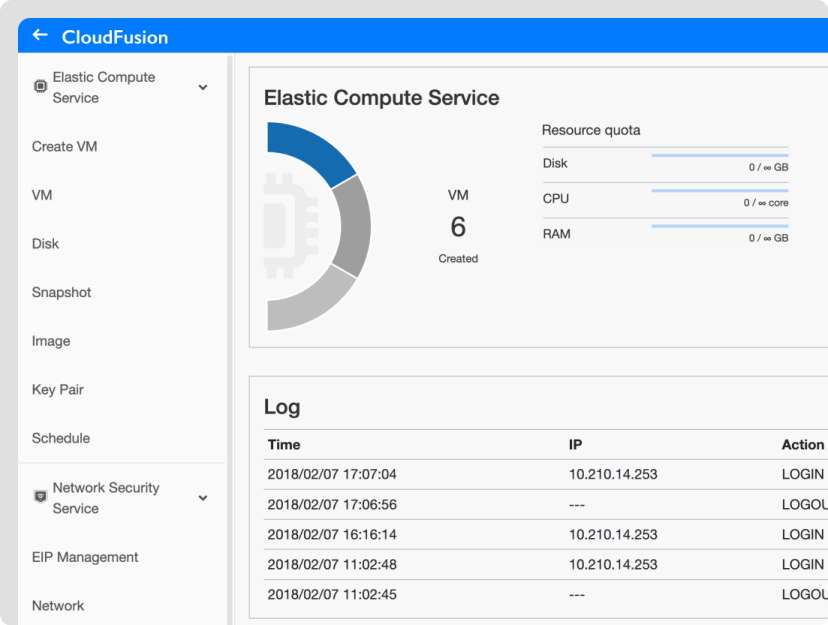Select Image from the sidebar
This screenshot has height=625, width=828.
[x=51, y=341]
